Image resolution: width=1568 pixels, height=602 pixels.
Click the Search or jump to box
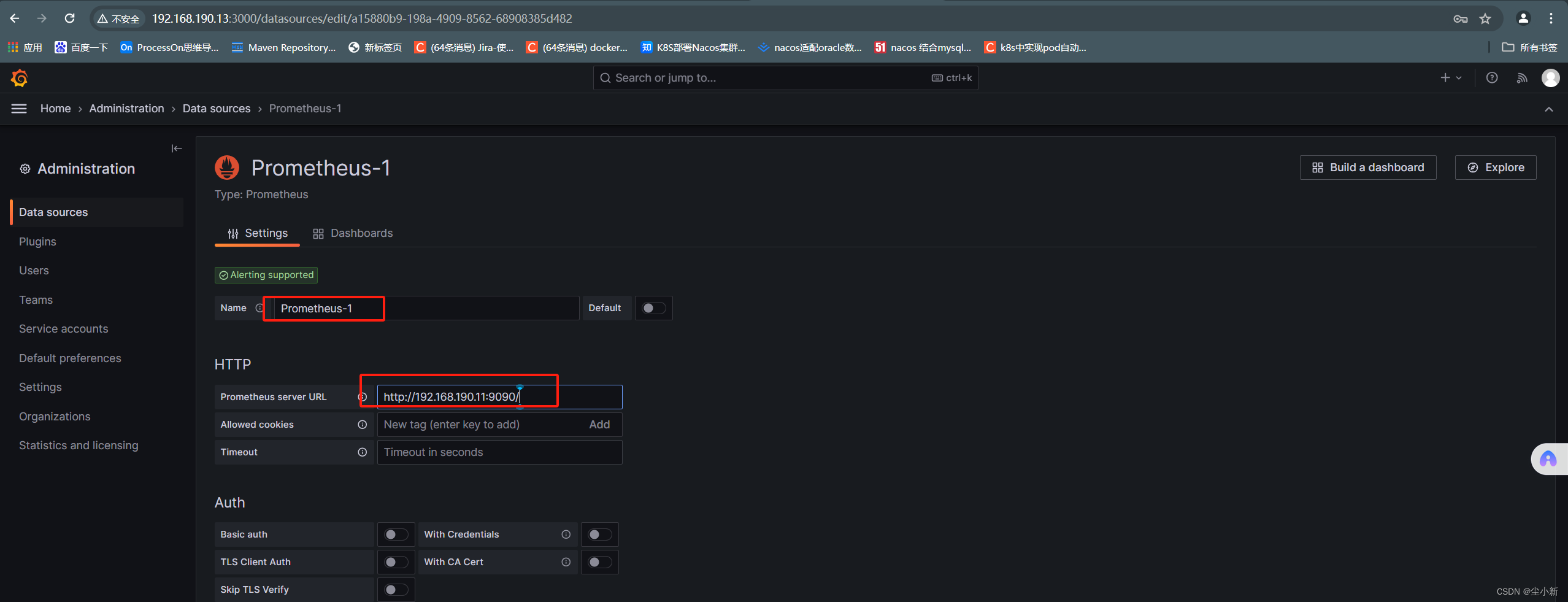[x=785, y=78]
